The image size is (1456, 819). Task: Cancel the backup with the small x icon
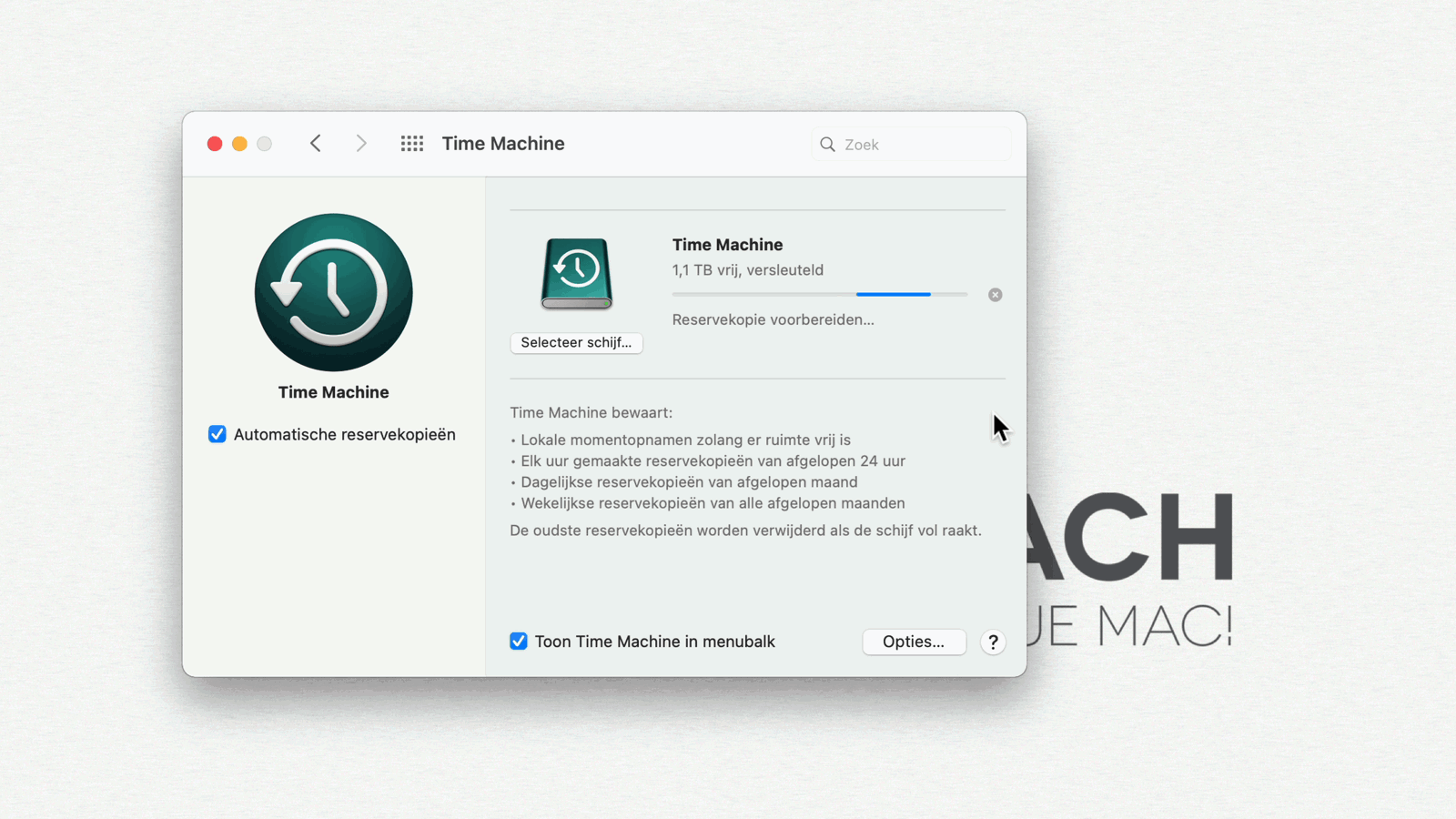tap(996, 295)
